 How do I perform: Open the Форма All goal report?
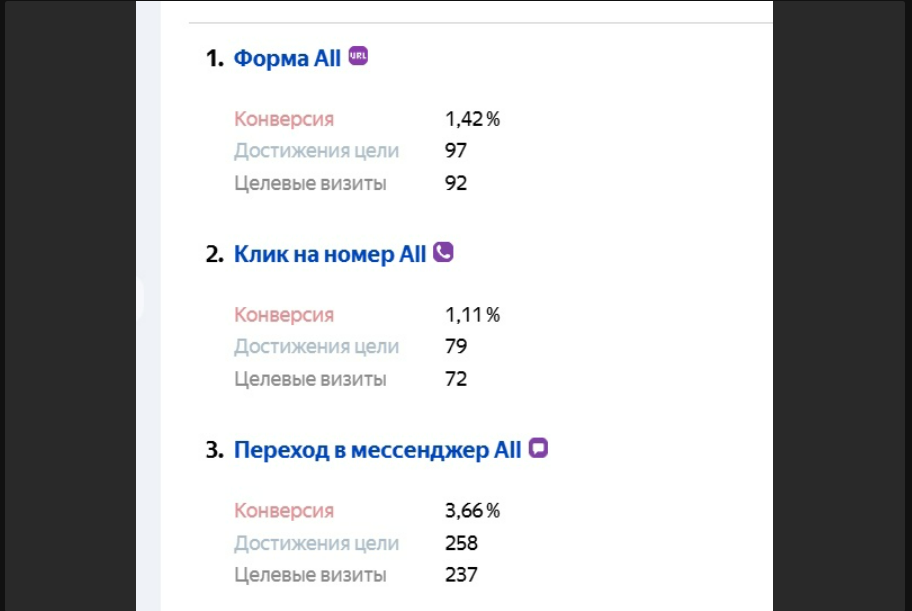[287, 58]
